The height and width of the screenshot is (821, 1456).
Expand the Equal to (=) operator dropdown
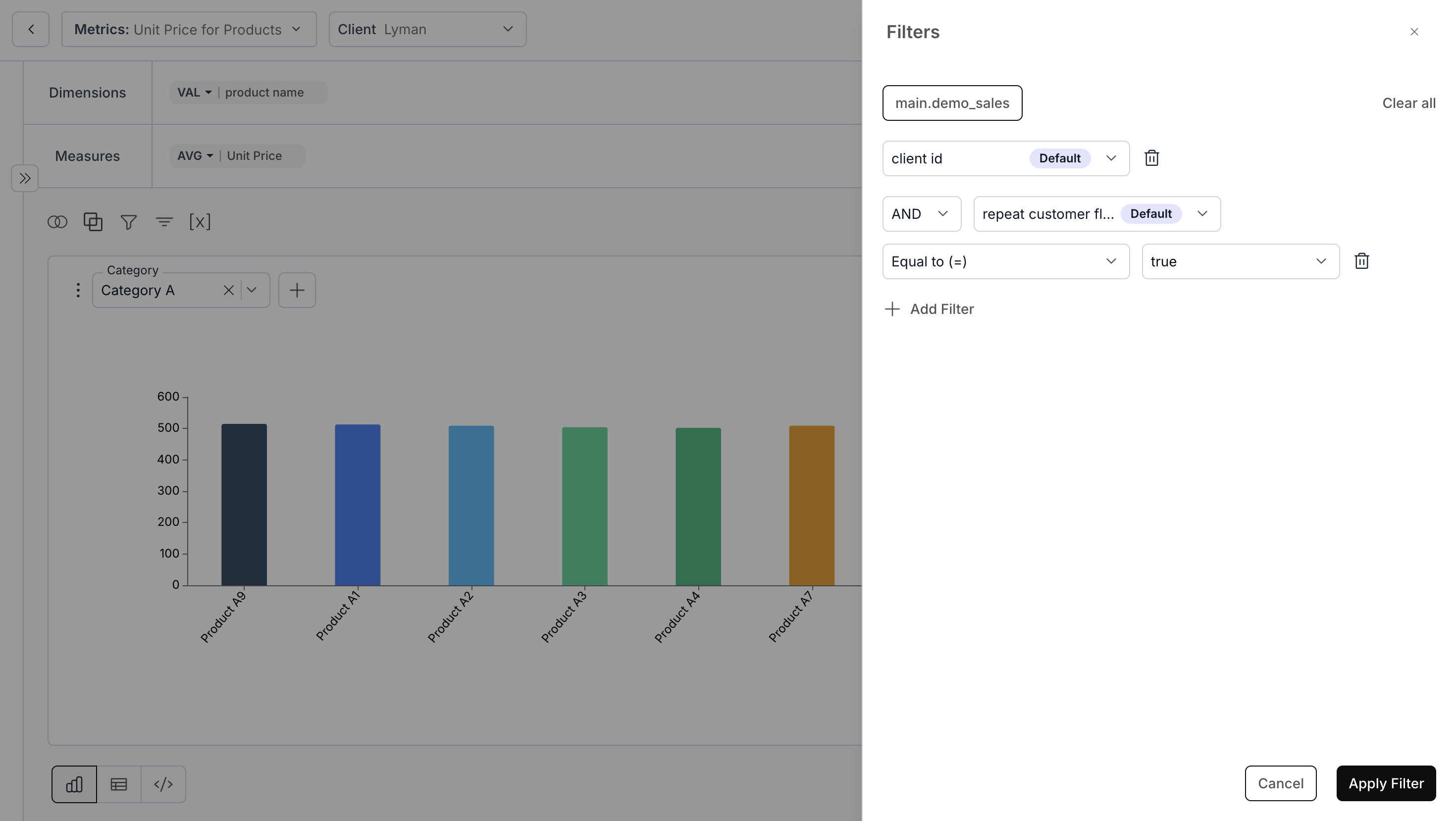[x=1005, y=261]
